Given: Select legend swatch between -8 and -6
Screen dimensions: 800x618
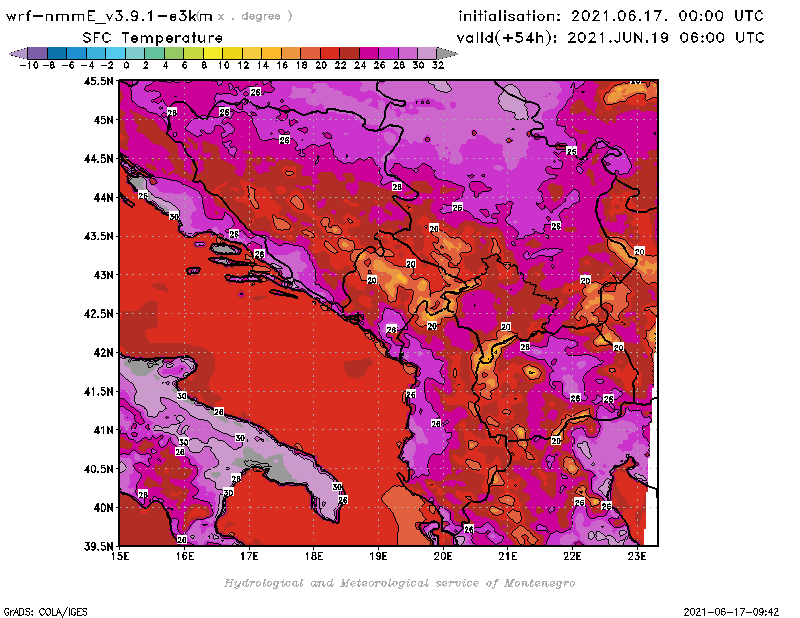Looking at the screenshot, I should pos(57,53).
